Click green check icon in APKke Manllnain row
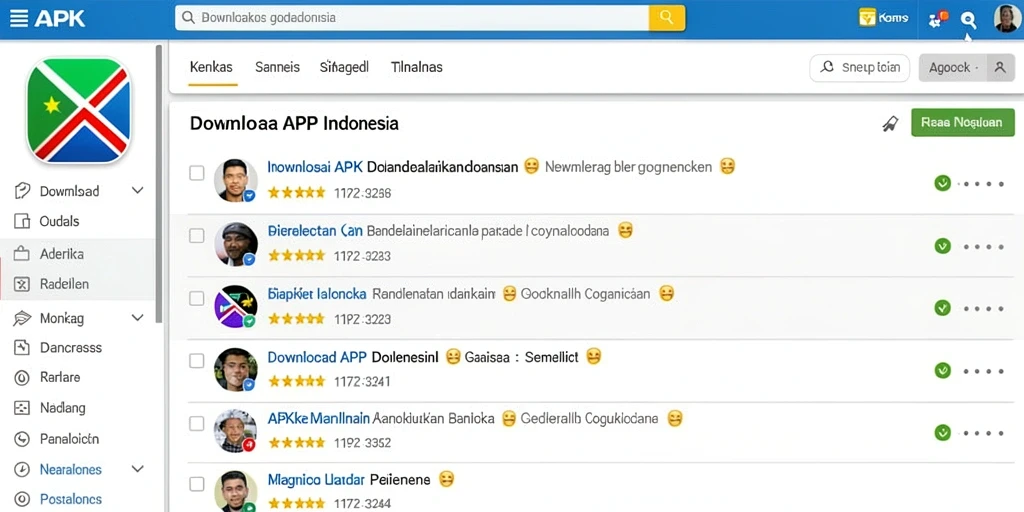The height and width of the screenshot is (512, 1024). click(x=942, y=432)
